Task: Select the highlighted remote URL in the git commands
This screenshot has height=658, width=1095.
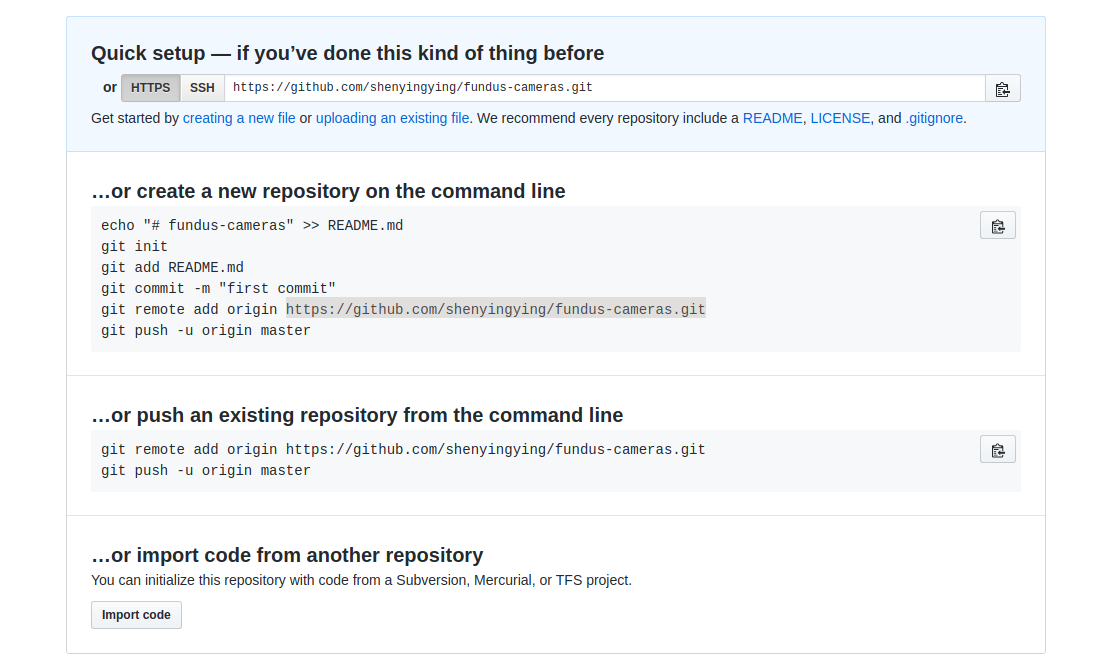Action: pos(495,309)
